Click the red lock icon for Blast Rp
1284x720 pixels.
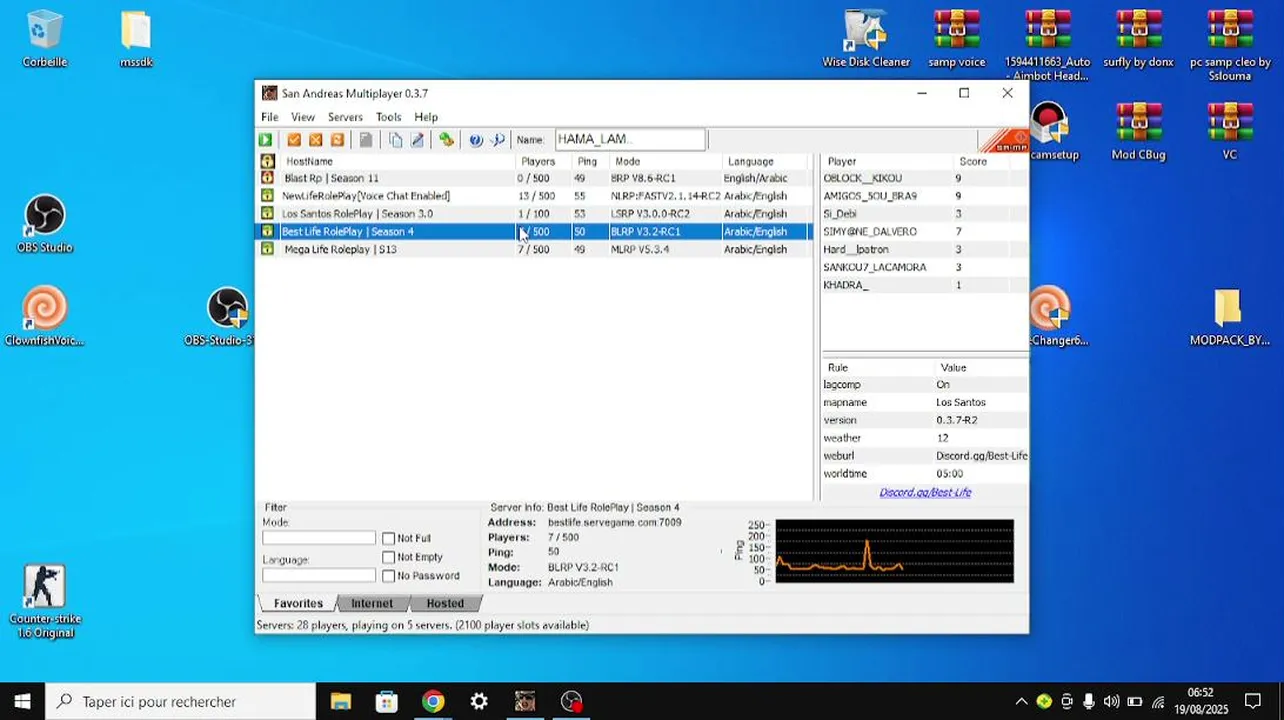267,178
